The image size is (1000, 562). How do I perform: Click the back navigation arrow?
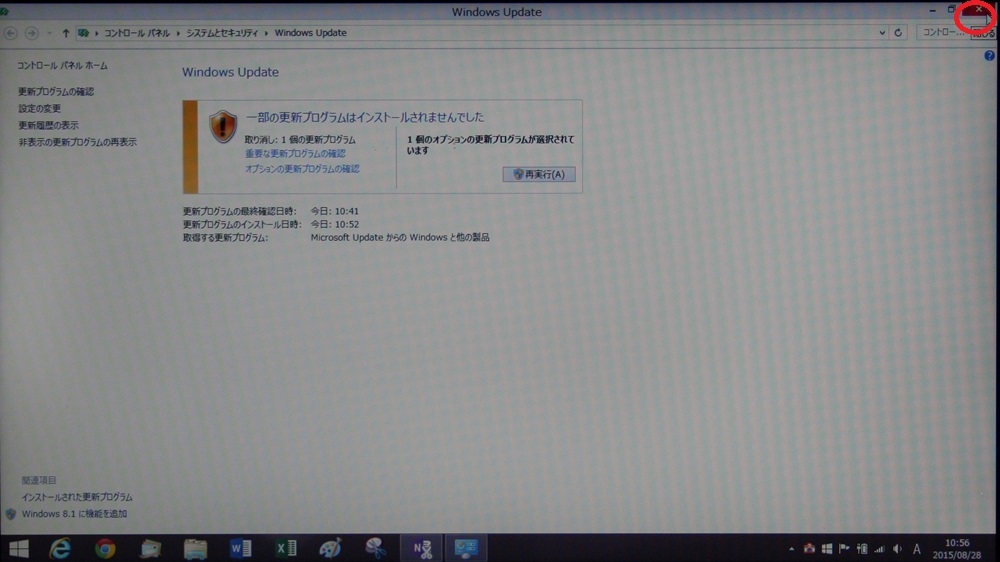(11, 33)
